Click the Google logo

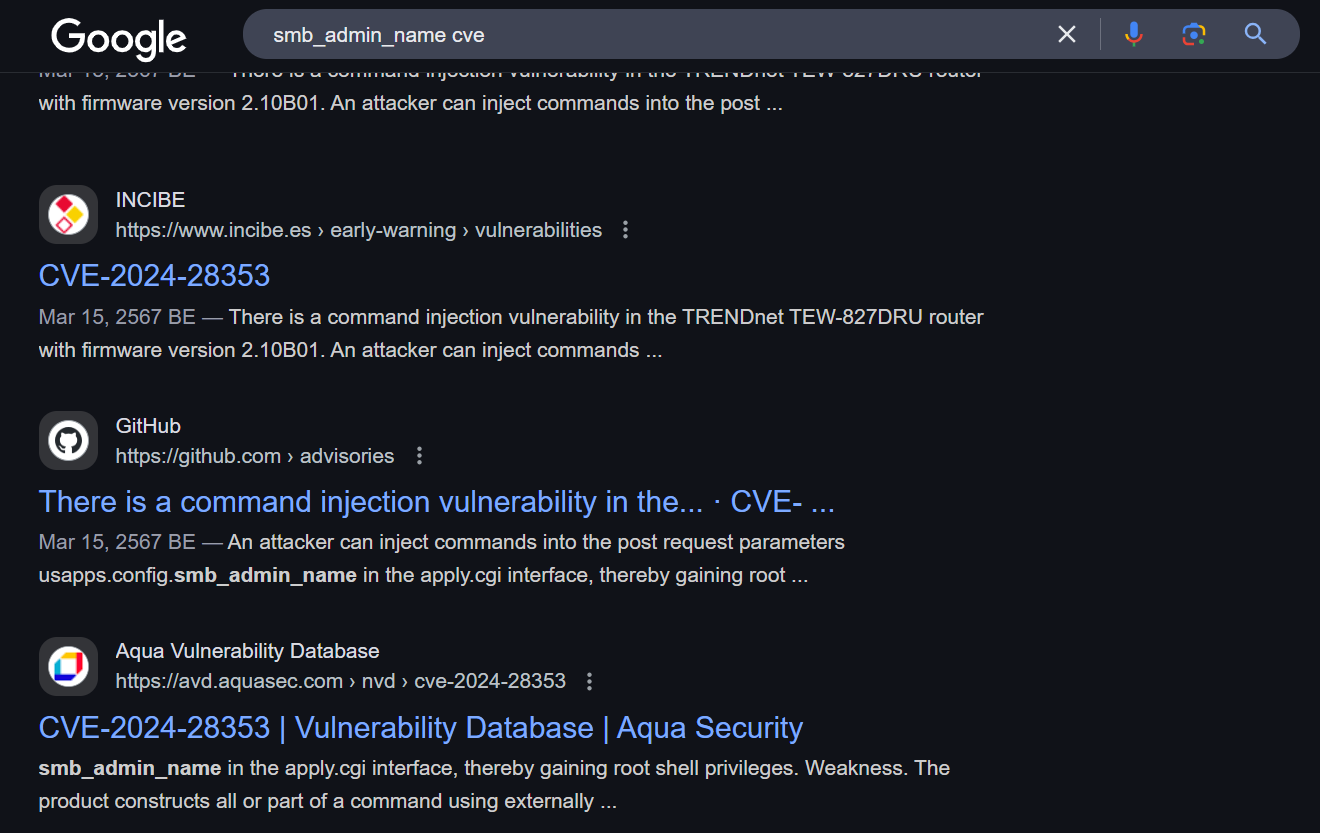pos(119,39)
